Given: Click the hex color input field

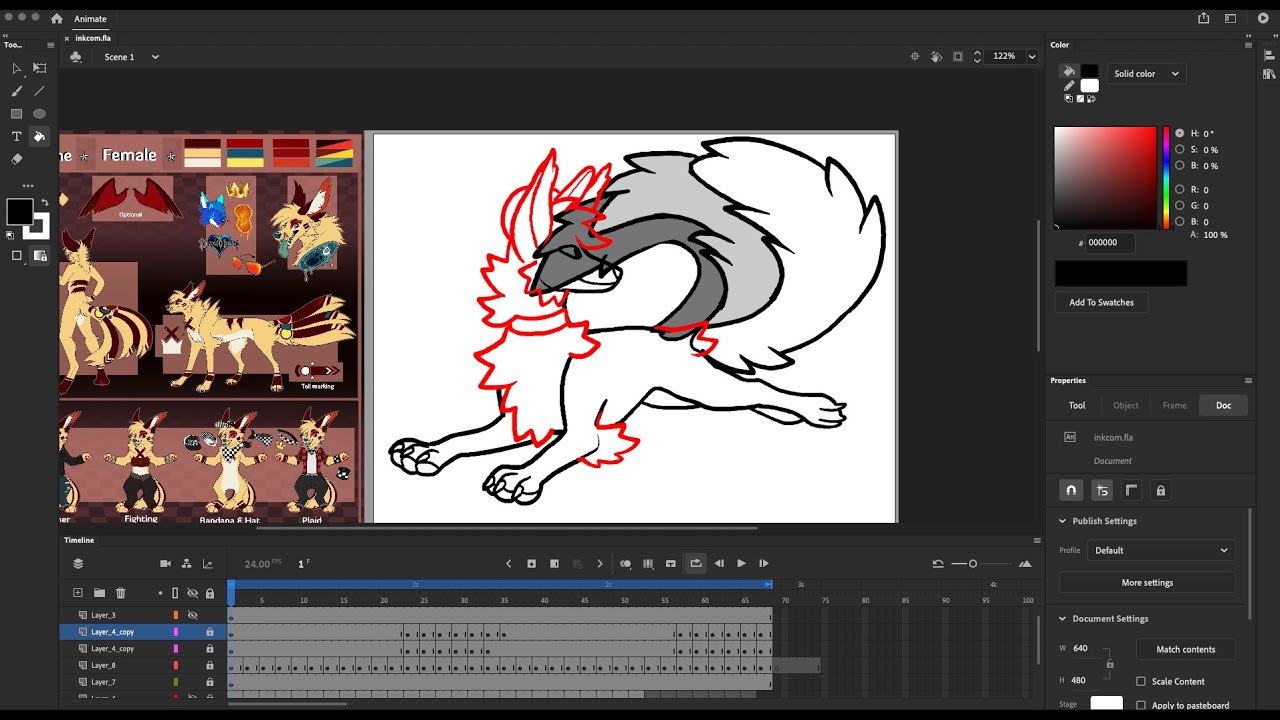Looking at the screenshot, I should click(x=1110, y=243).
